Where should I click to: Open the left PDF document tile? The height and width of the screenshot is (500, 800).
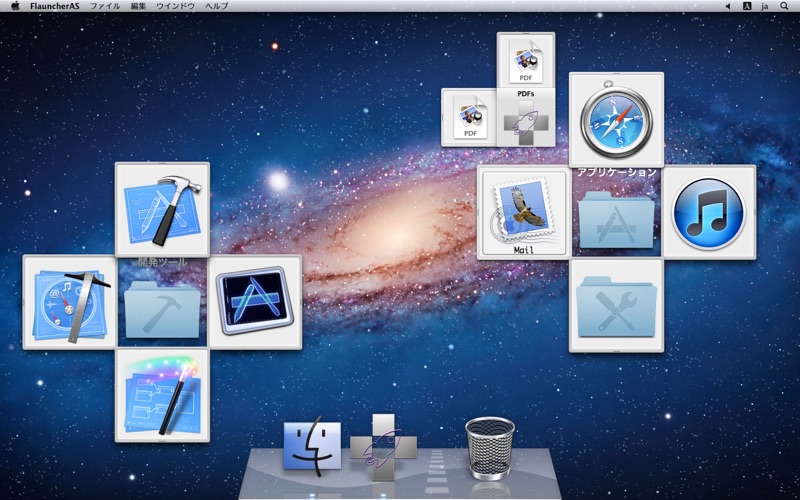[x=469, y=117]
